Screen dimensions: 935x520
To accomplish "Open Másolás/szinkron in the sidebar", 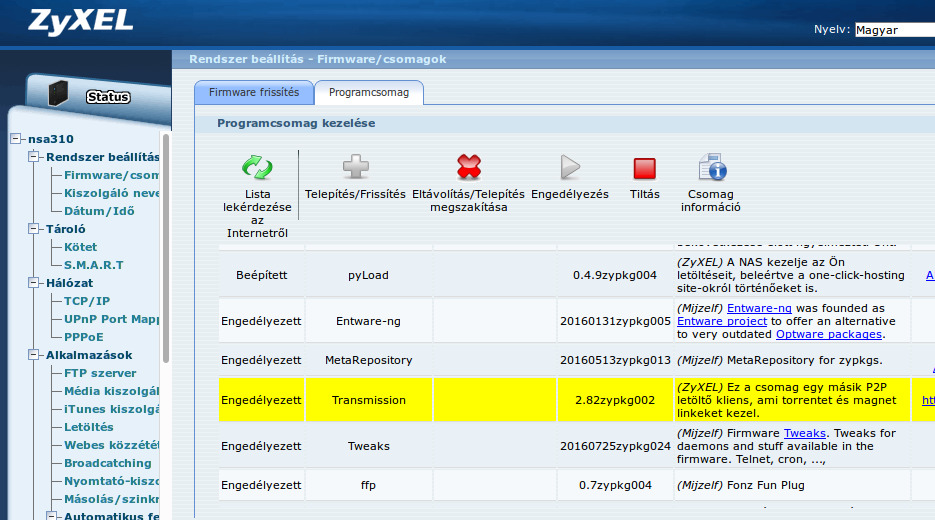I will point(112,499).
